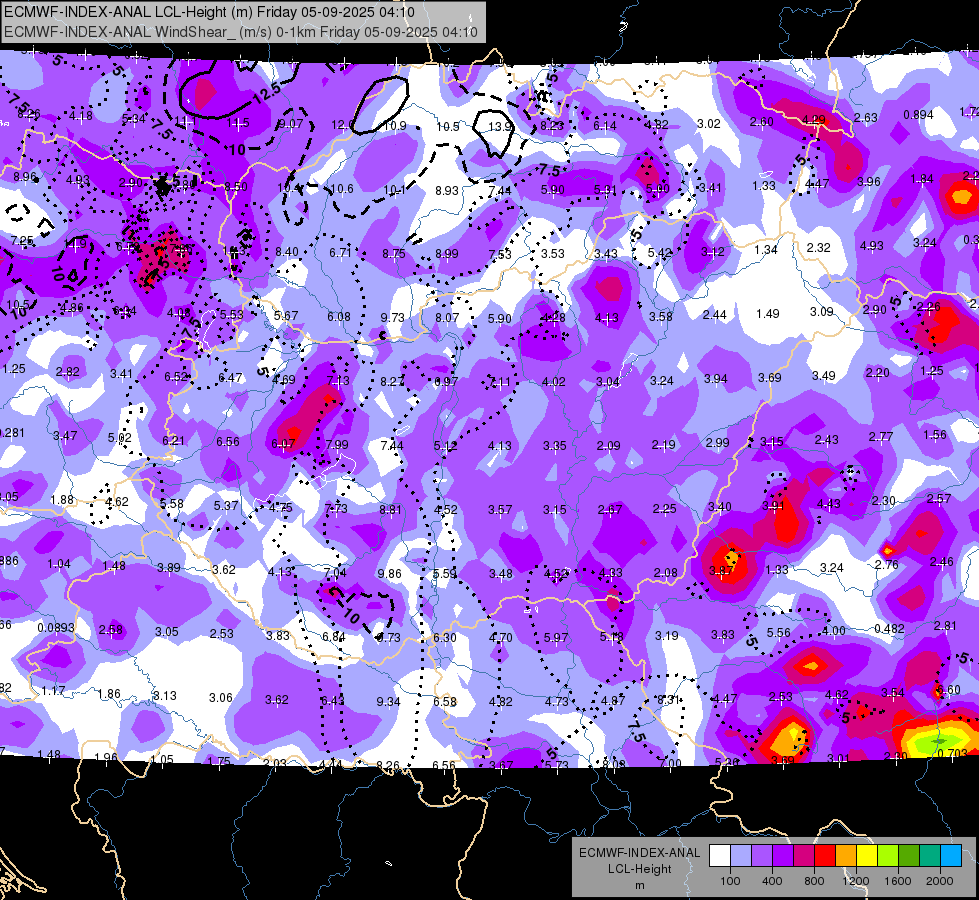Click the wind shear value 5.56

click(x=779, y=633)
